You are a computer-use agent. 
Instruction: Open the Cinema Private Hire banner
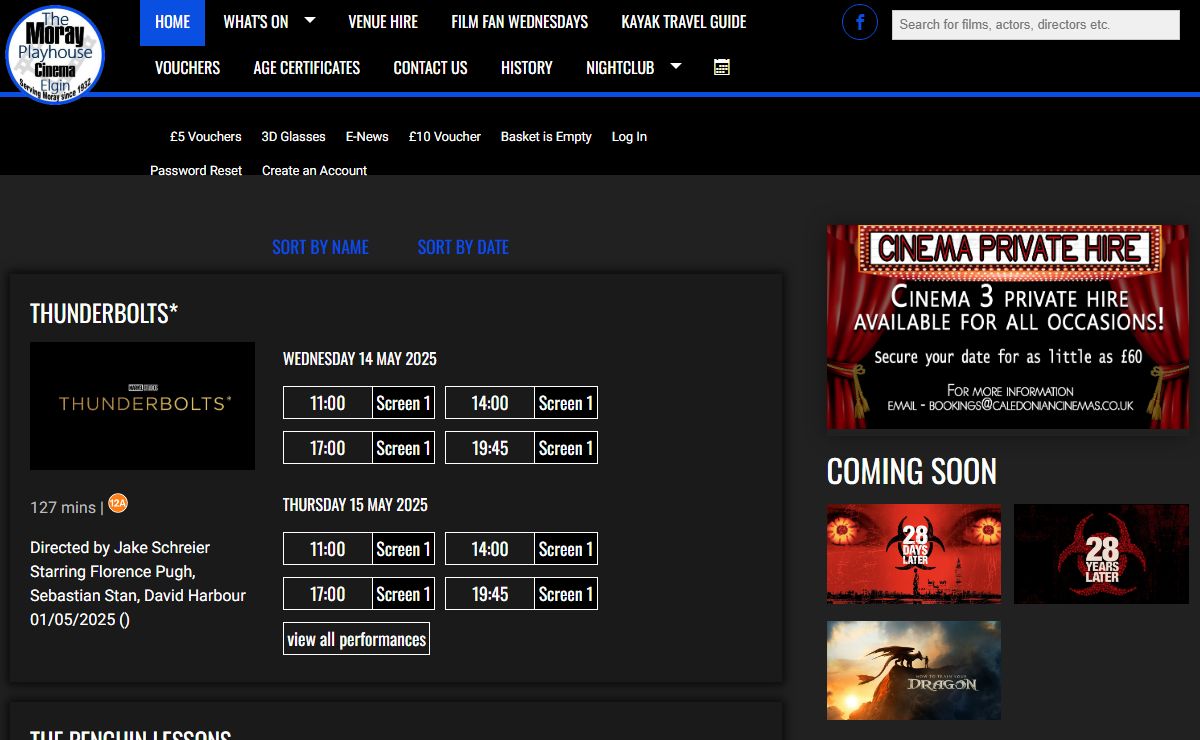1008,327
